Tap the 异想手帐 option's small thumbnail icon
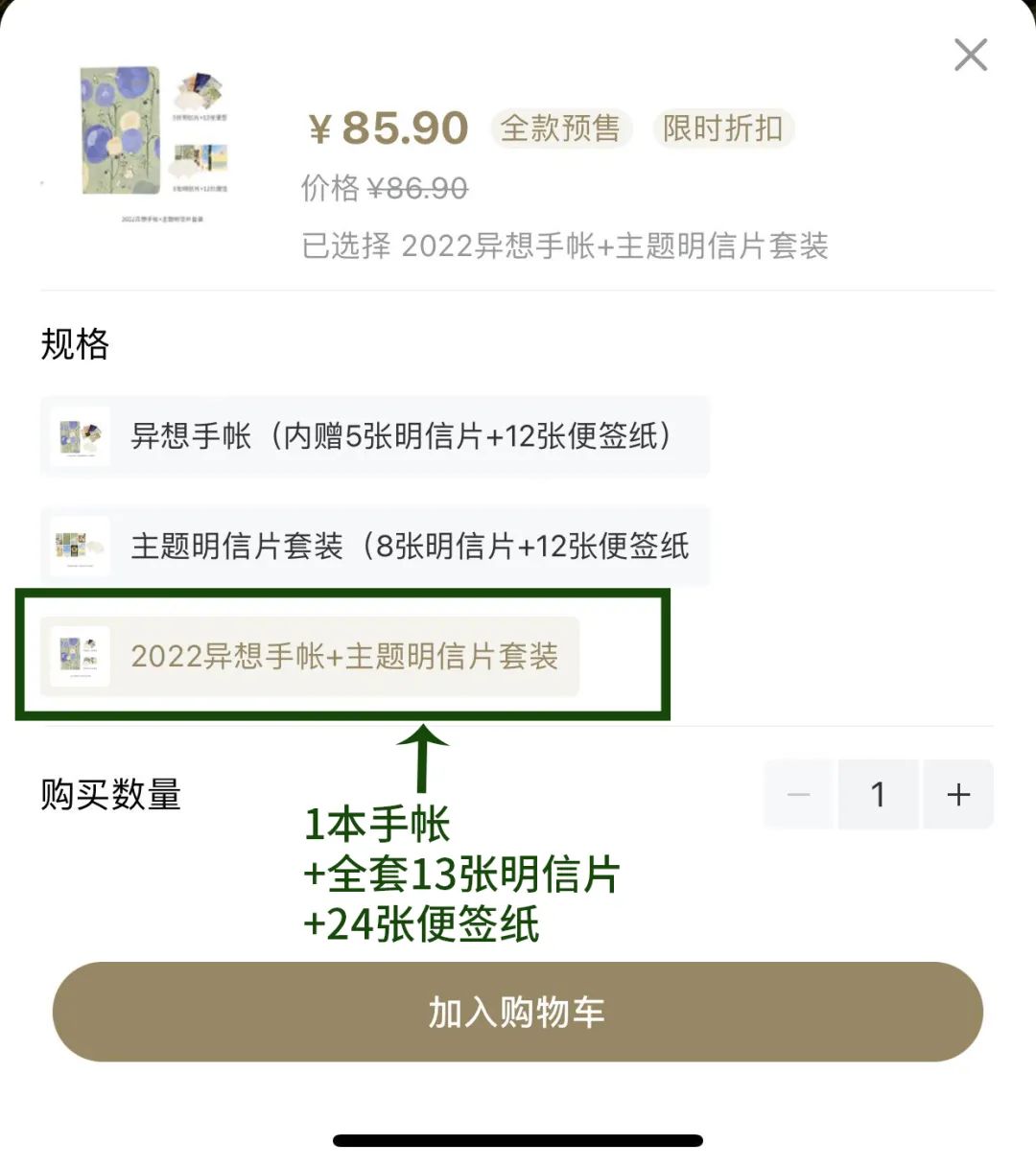This screenshot has height=1167, width=1036. coord(80,437)
